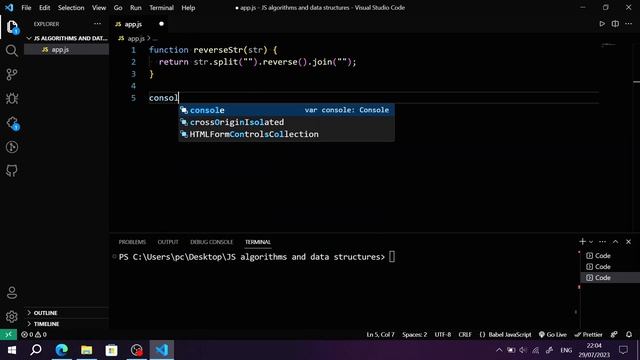Change Spaces: 2 indentation setting
Screen dimensions: 640x360
point(414,334)
